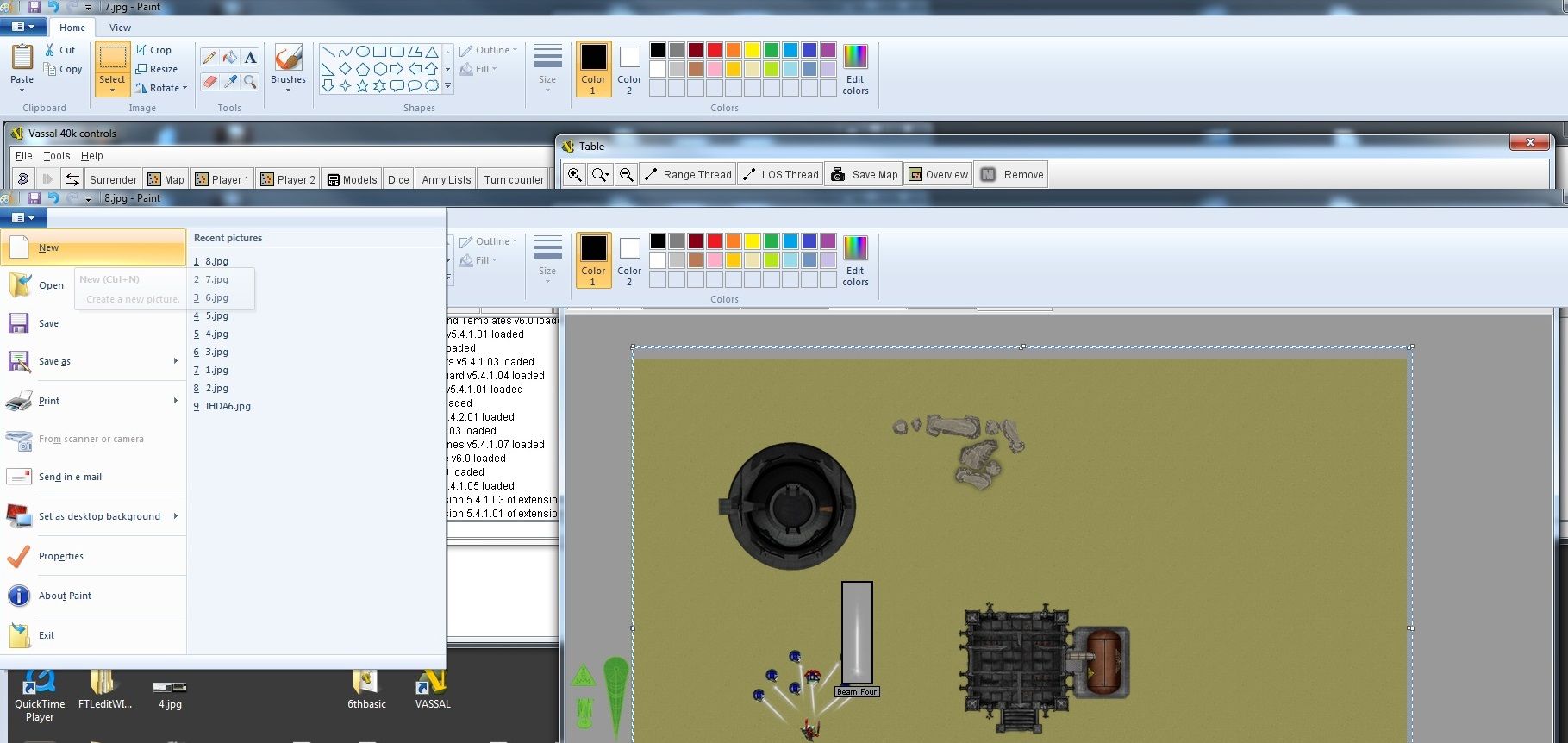Expand the Save as submenu arrow
This screenshot has height=743, width=1568.
[176, 361]
